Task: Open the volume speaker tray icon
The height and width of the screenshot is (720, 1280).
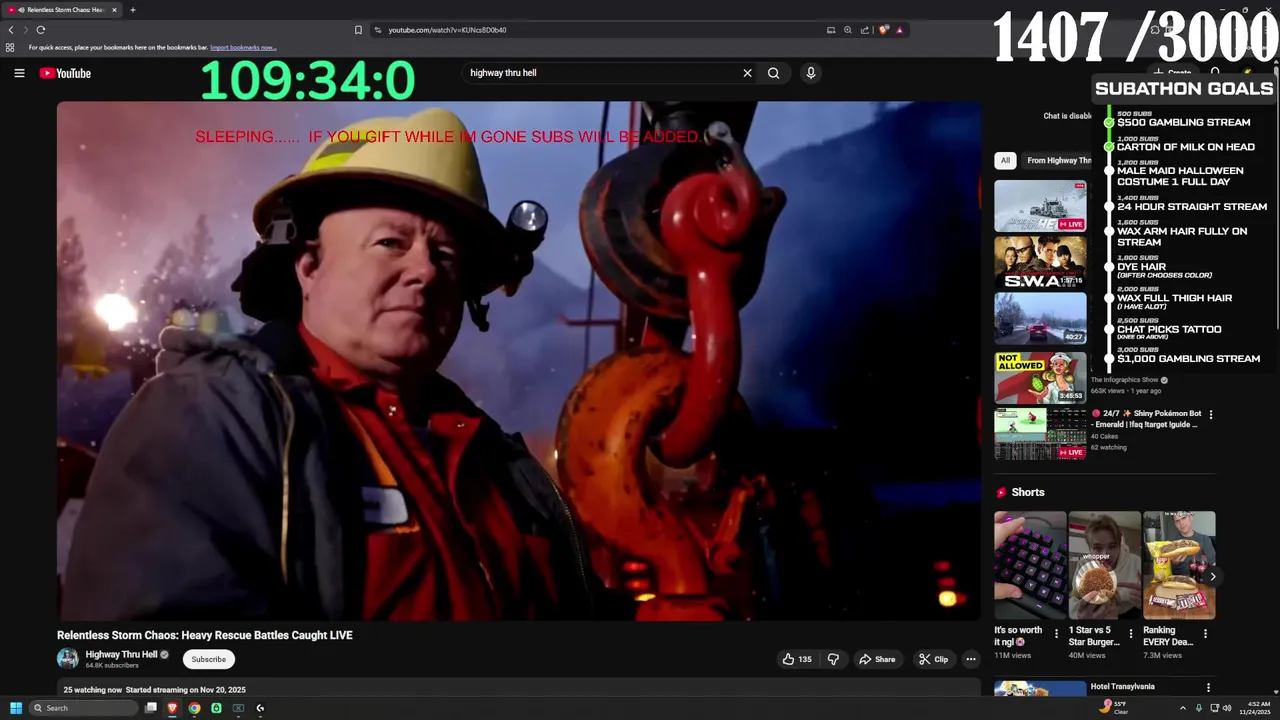Action: 1227,708
